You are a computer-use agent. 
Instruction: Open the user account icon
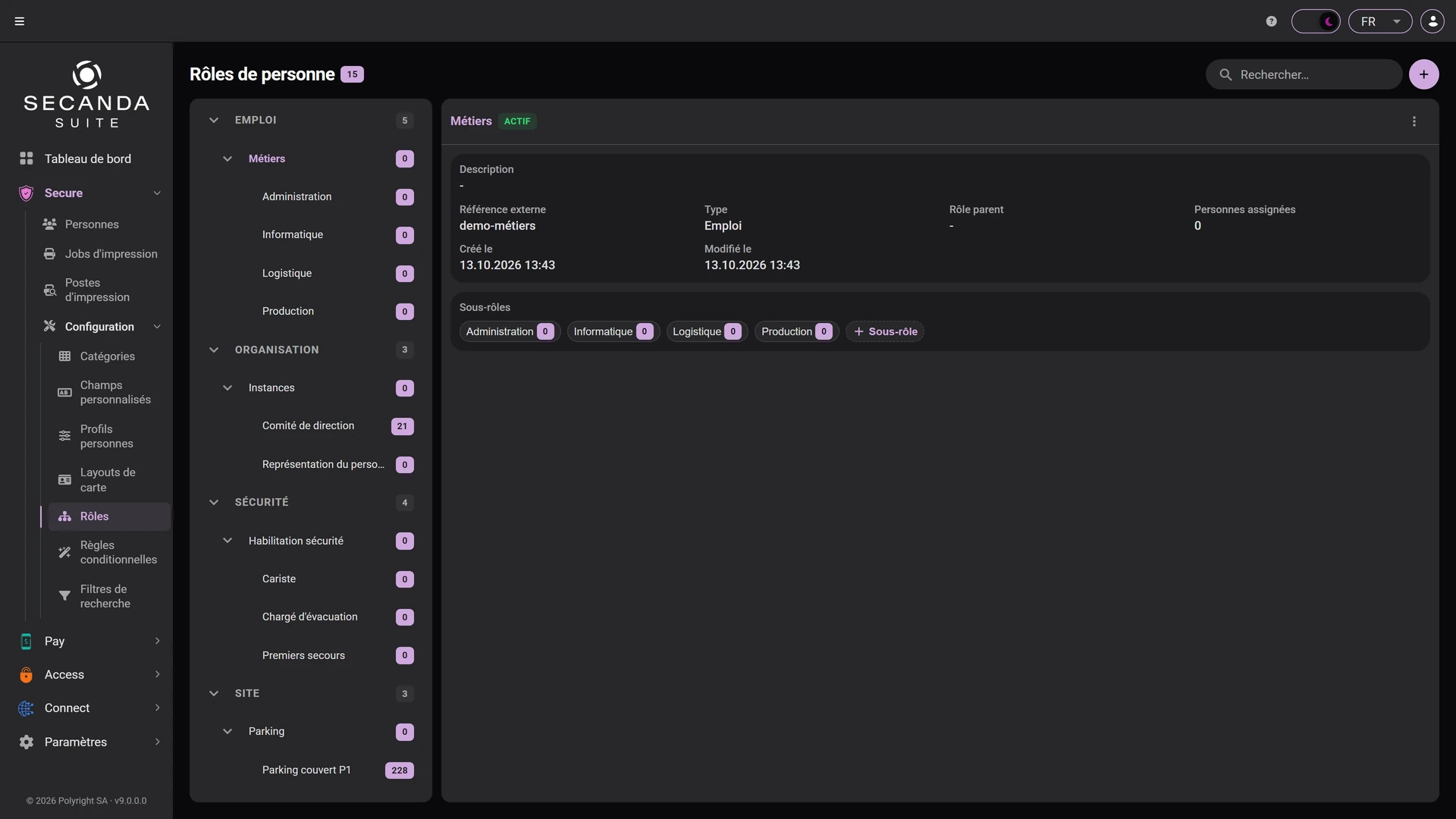click(1432, 21)
